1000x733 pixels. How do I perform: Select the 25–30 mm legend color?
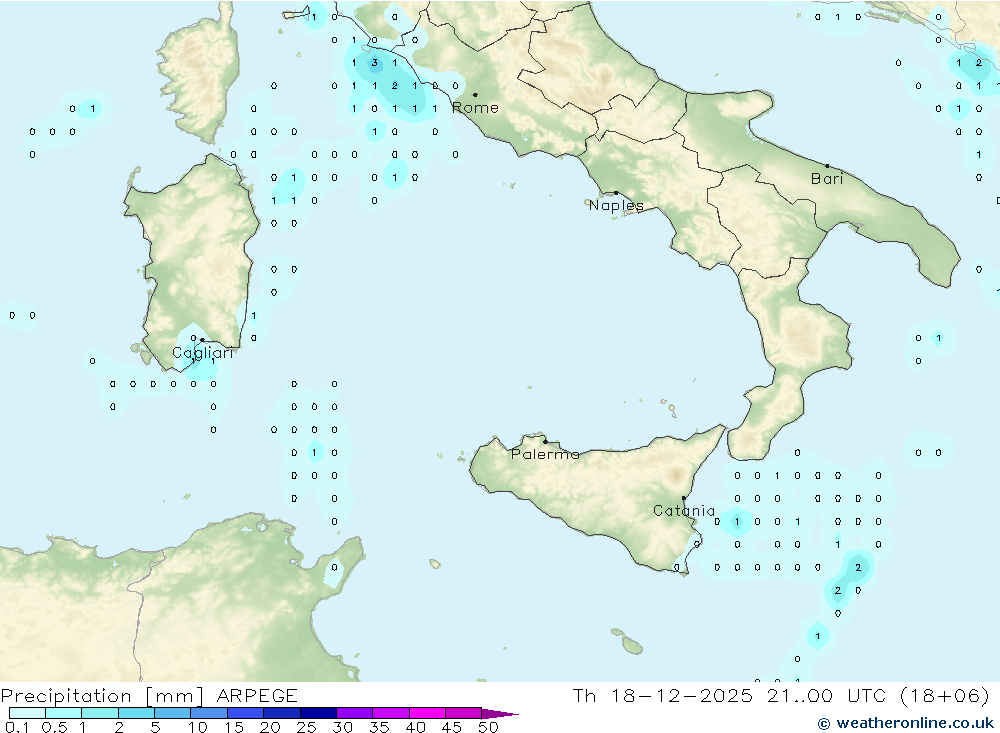click(318, 713)
